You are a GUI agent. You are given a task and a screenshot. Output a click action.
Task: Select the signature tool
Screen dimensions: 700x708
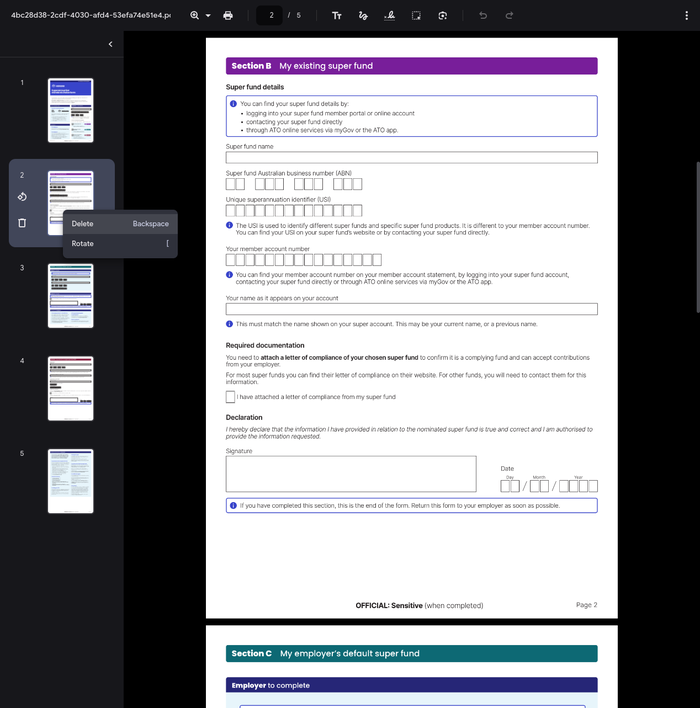[389, 16]
